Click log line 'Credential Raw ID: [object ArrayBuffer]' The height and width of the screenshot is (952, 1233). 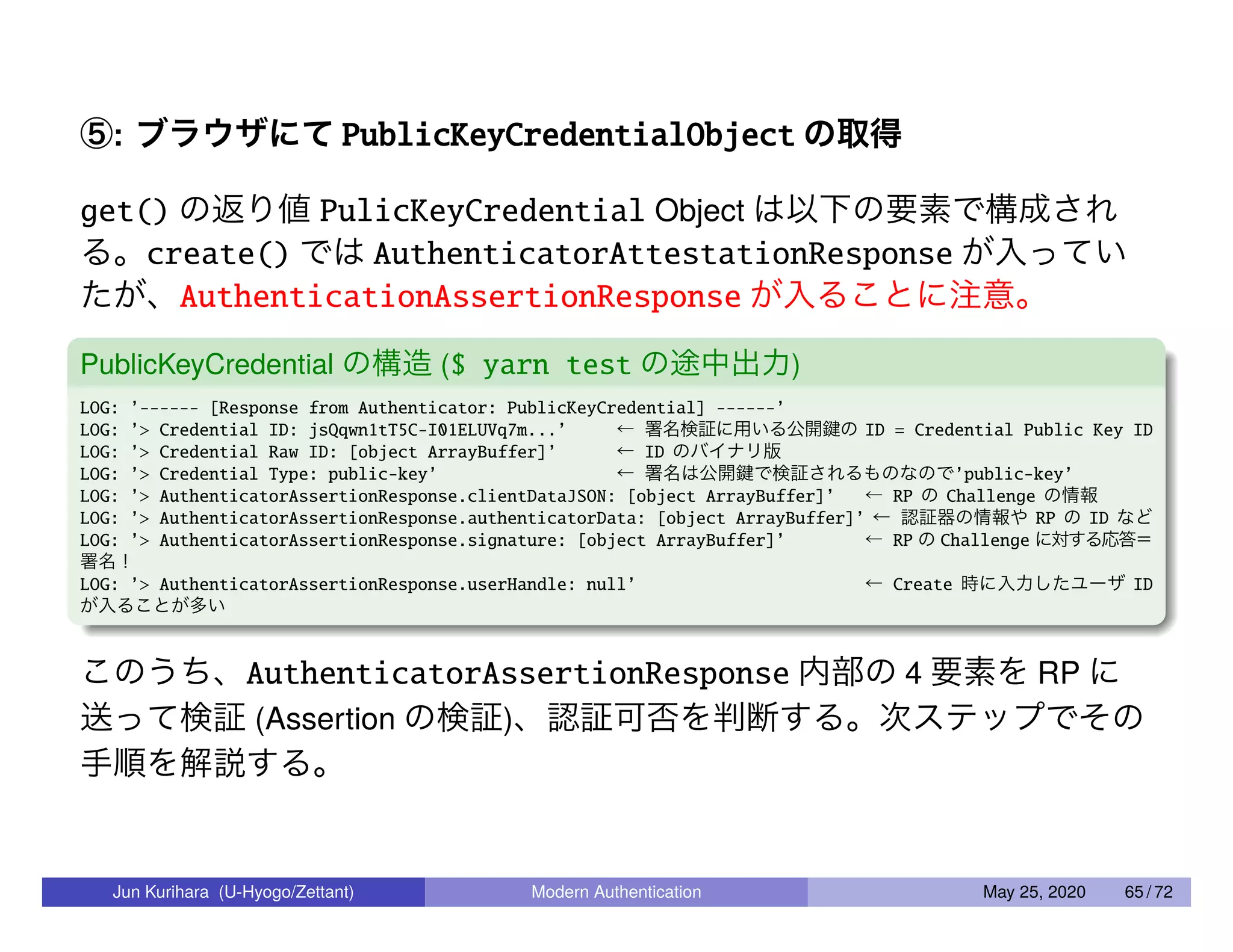[x=318, y=452]
